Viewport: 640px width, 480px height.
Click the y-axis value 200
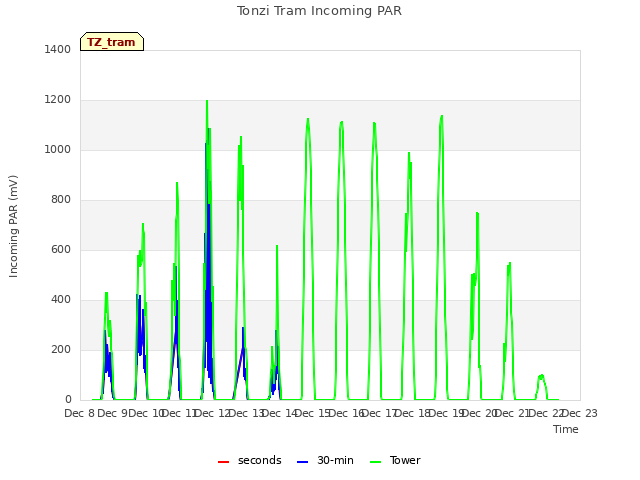pos(61,349)
